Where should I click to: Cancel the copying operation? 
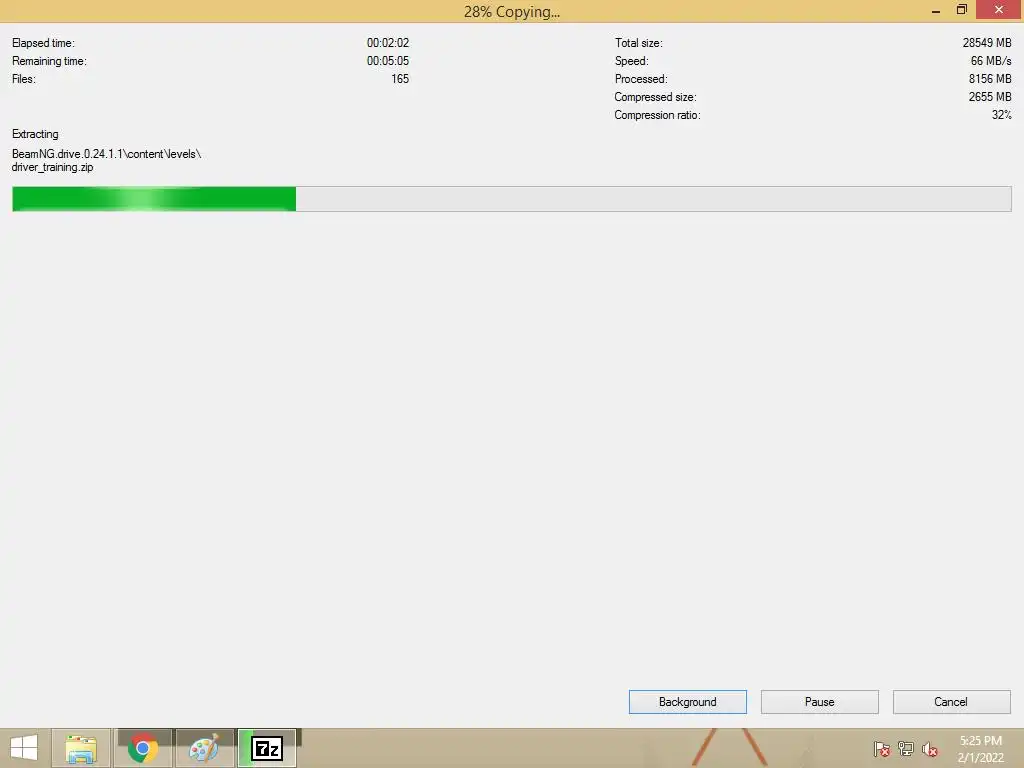(x=952, y=702)
